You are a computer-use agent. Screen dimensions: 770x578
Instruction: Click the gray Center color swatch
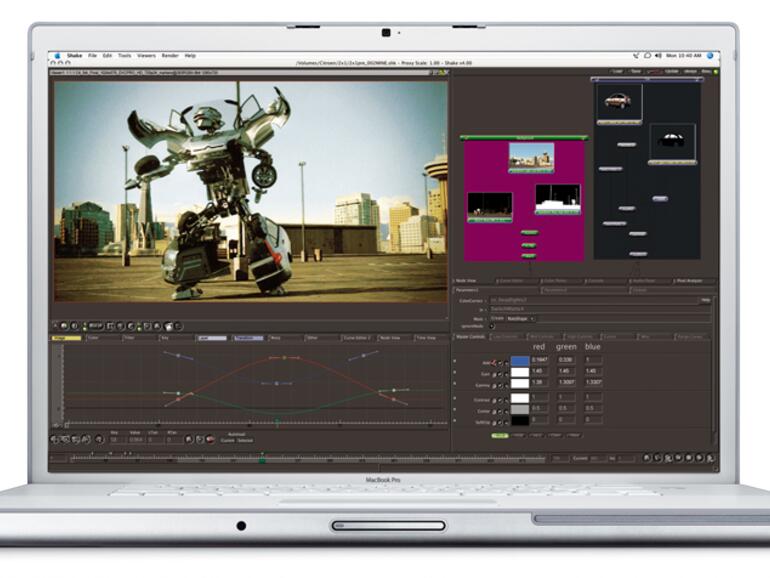pyautogui.click(x=520, y=409)
